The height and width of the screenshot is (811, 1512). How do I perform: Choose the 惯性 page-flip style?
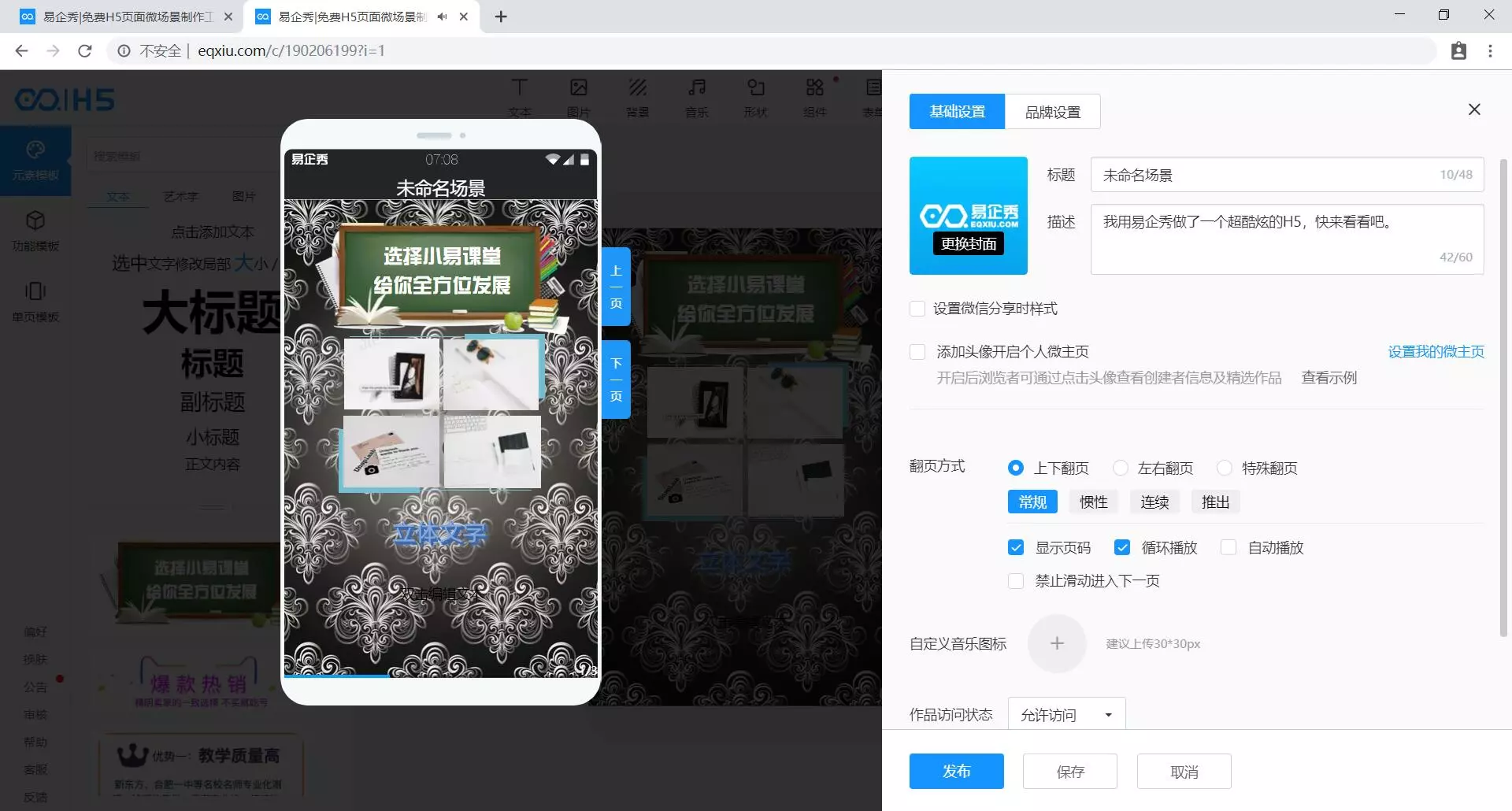[1093, 502]
